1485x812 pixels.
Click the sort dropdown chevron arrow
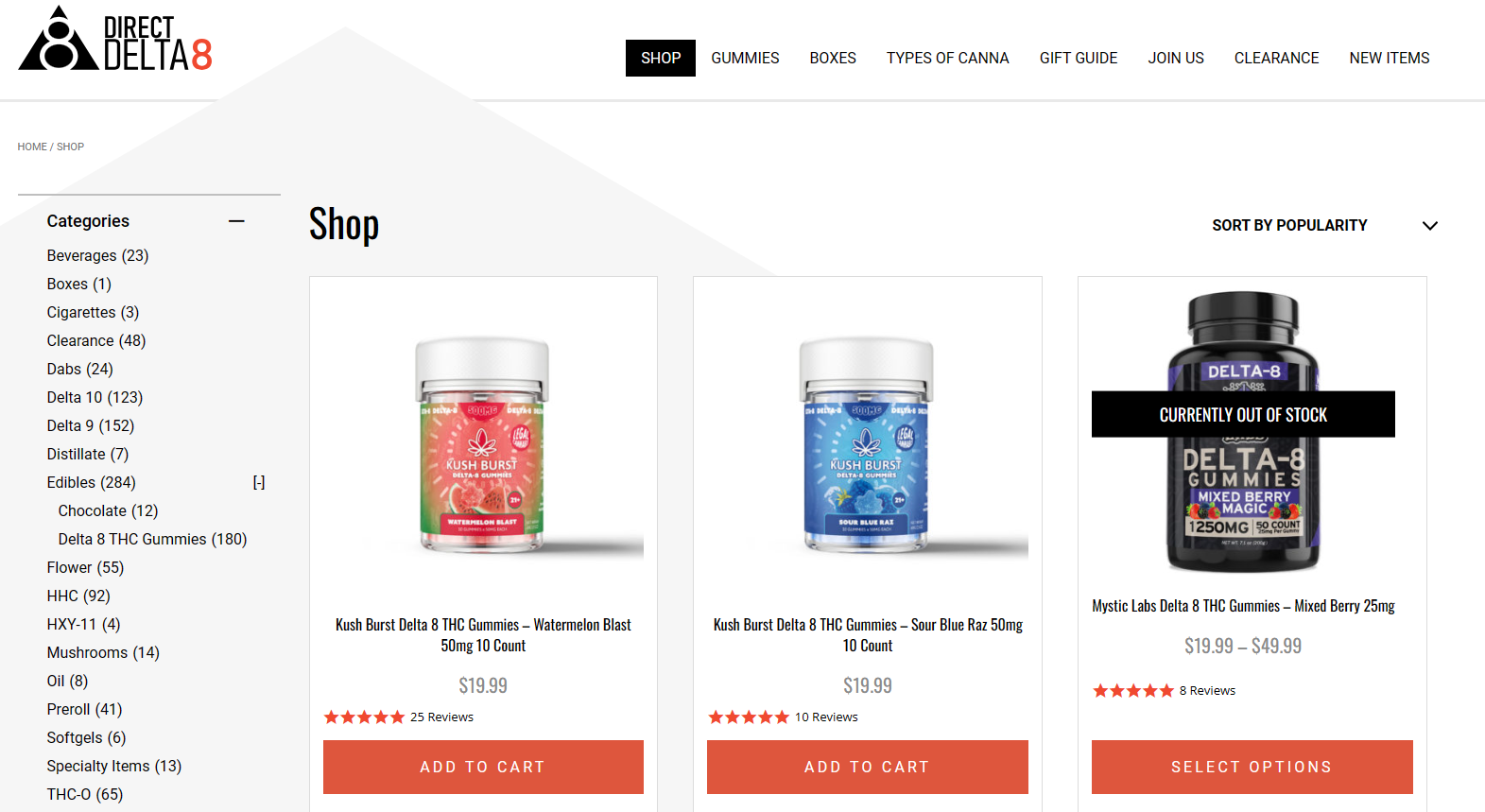[x=1430, y=226]
